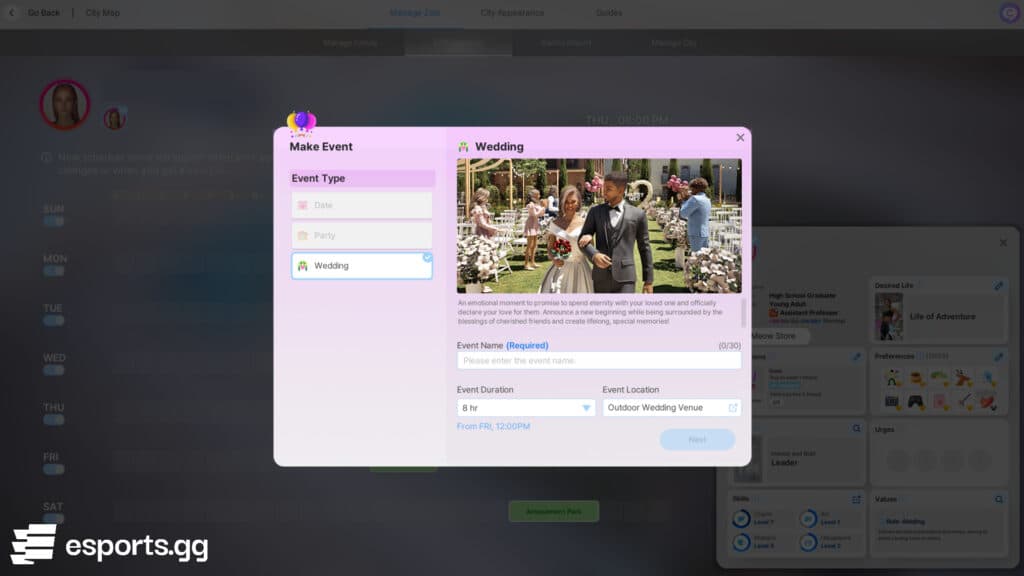1024x576 pixels.
Task: Toggle the WED day switch
Action: pos(54,370)
